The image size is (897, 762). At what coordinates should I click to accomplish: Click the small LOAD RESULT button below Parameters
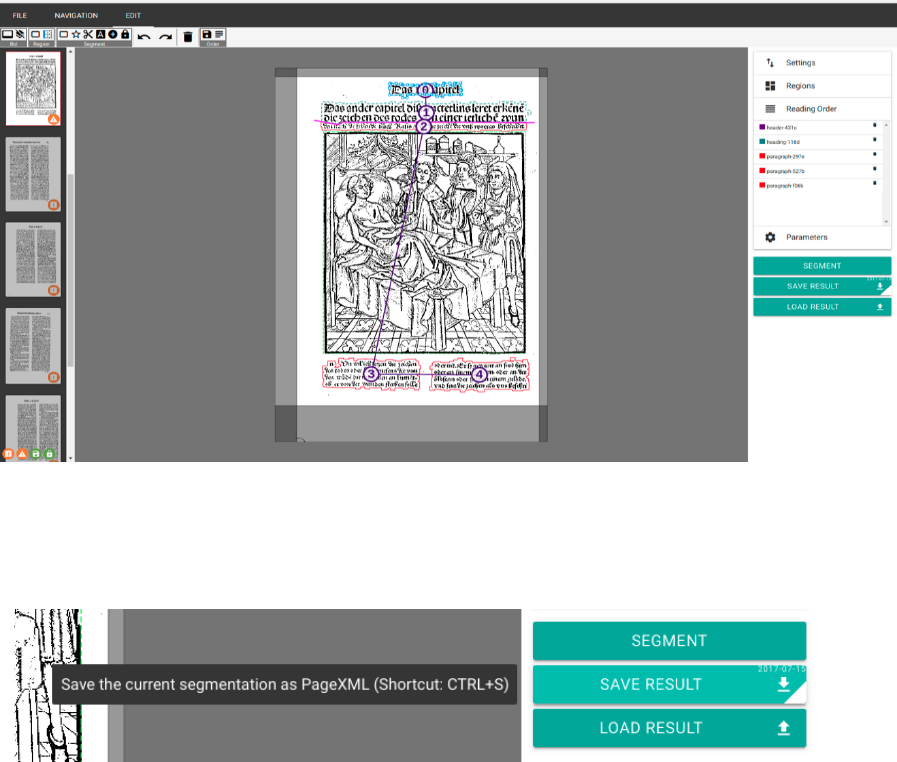[x=822, y=307]
